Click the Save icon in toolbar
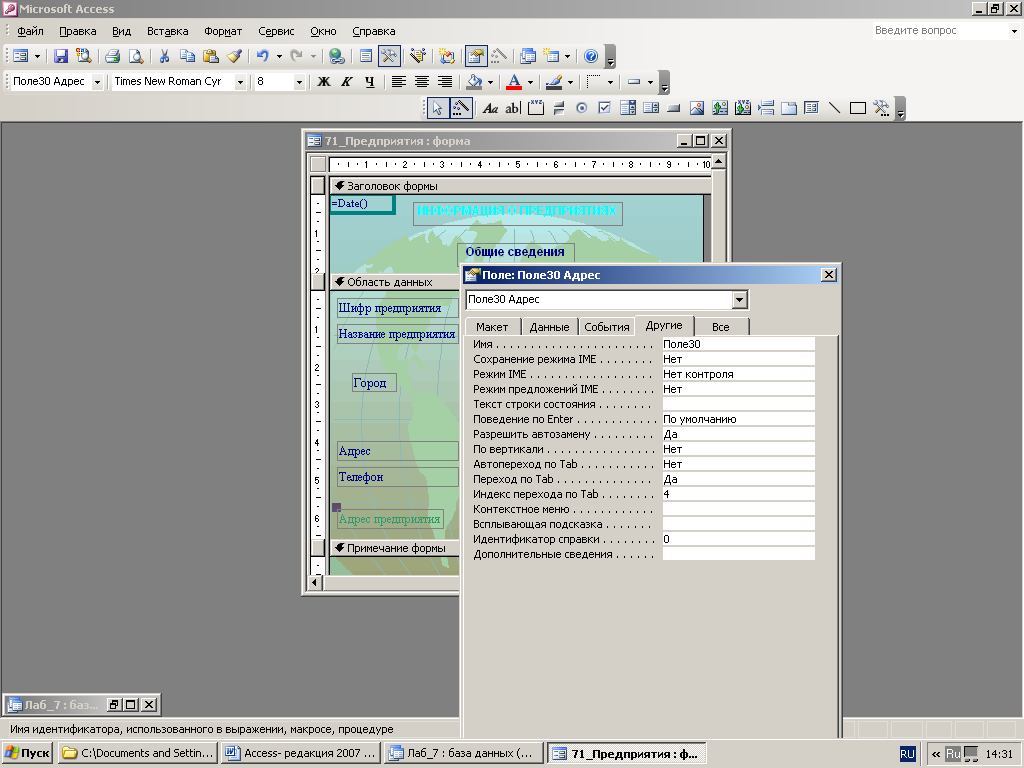The image size is (1024, 768). pyautogui.click(x=61, y=56)
